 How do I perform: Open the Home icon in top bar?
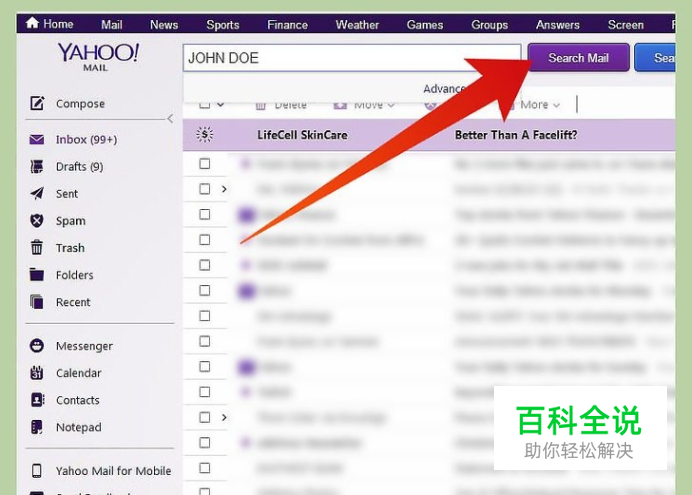pyautogui.click(x=32, y=23)
